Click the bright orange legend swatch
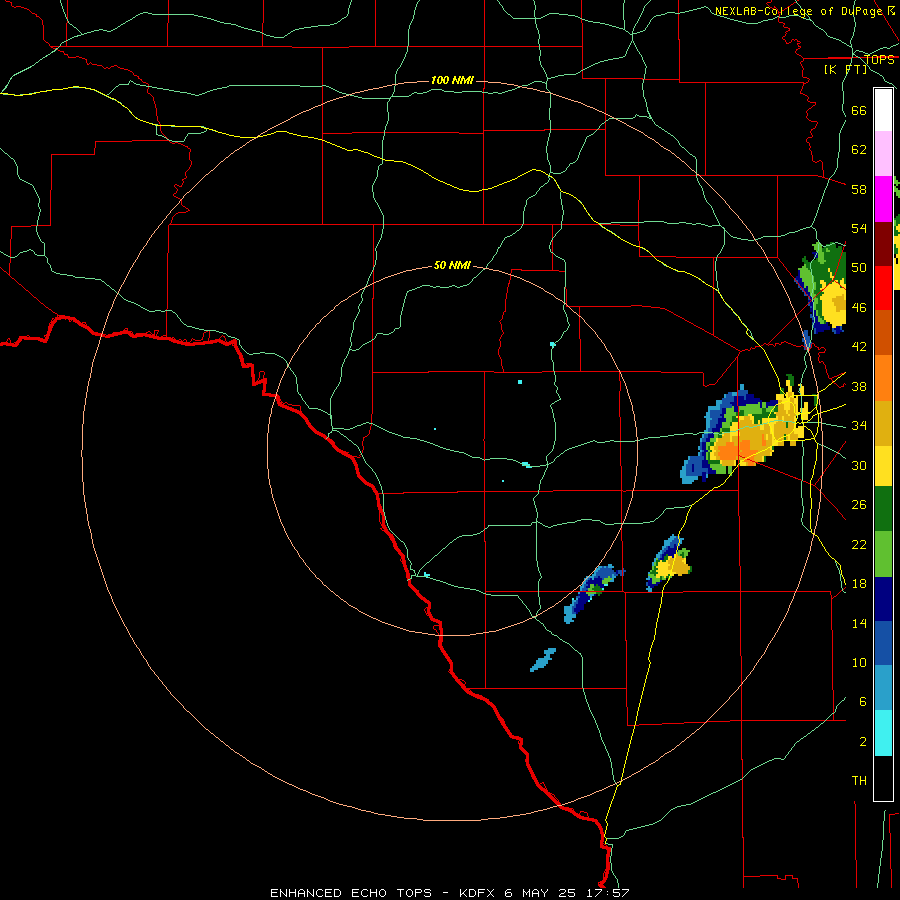Image resolution: width=900 pixels, height=900 pixels. (883, 377)
